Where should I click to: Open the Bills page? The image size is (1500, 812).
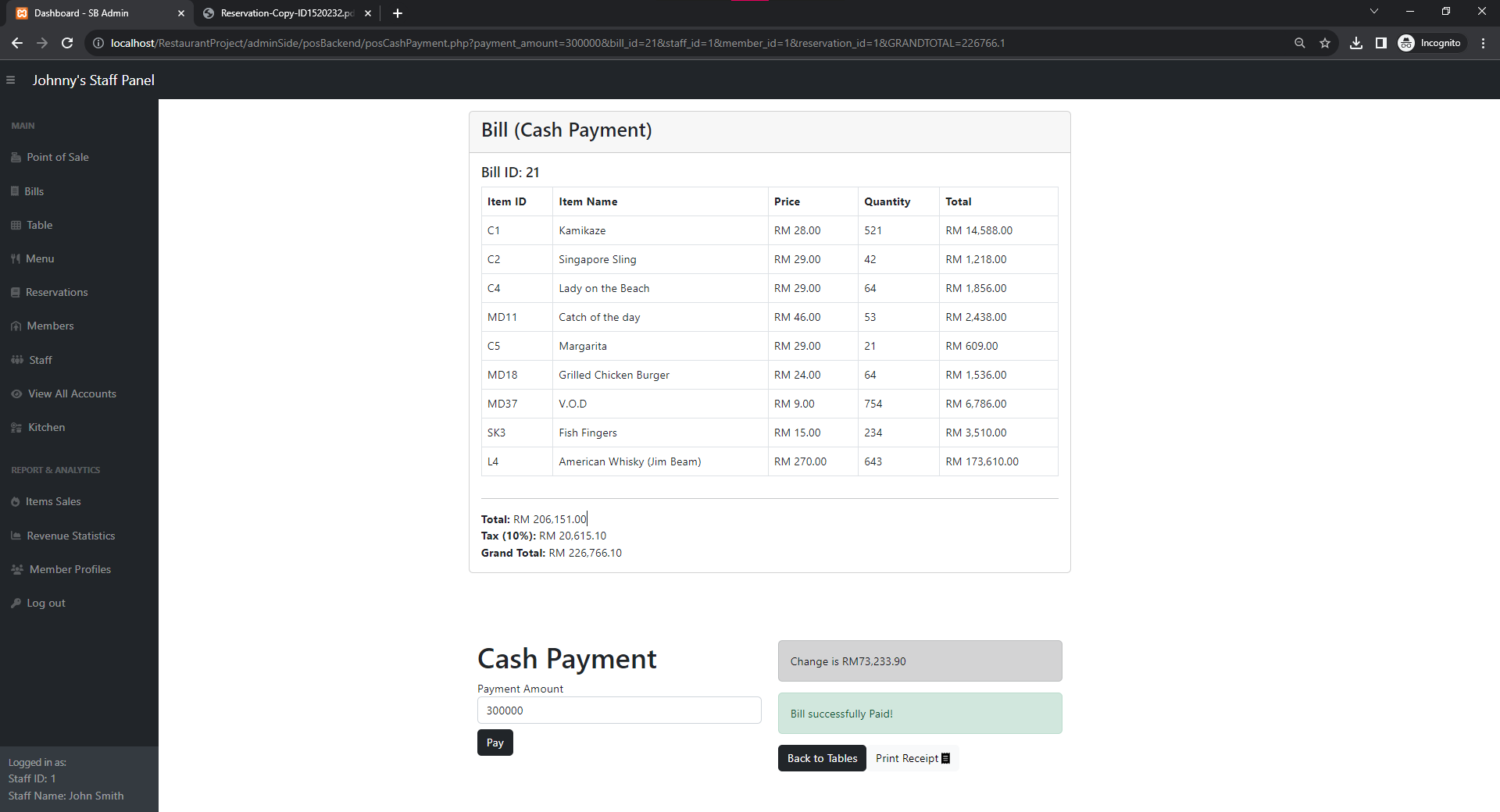click(34, 191)
